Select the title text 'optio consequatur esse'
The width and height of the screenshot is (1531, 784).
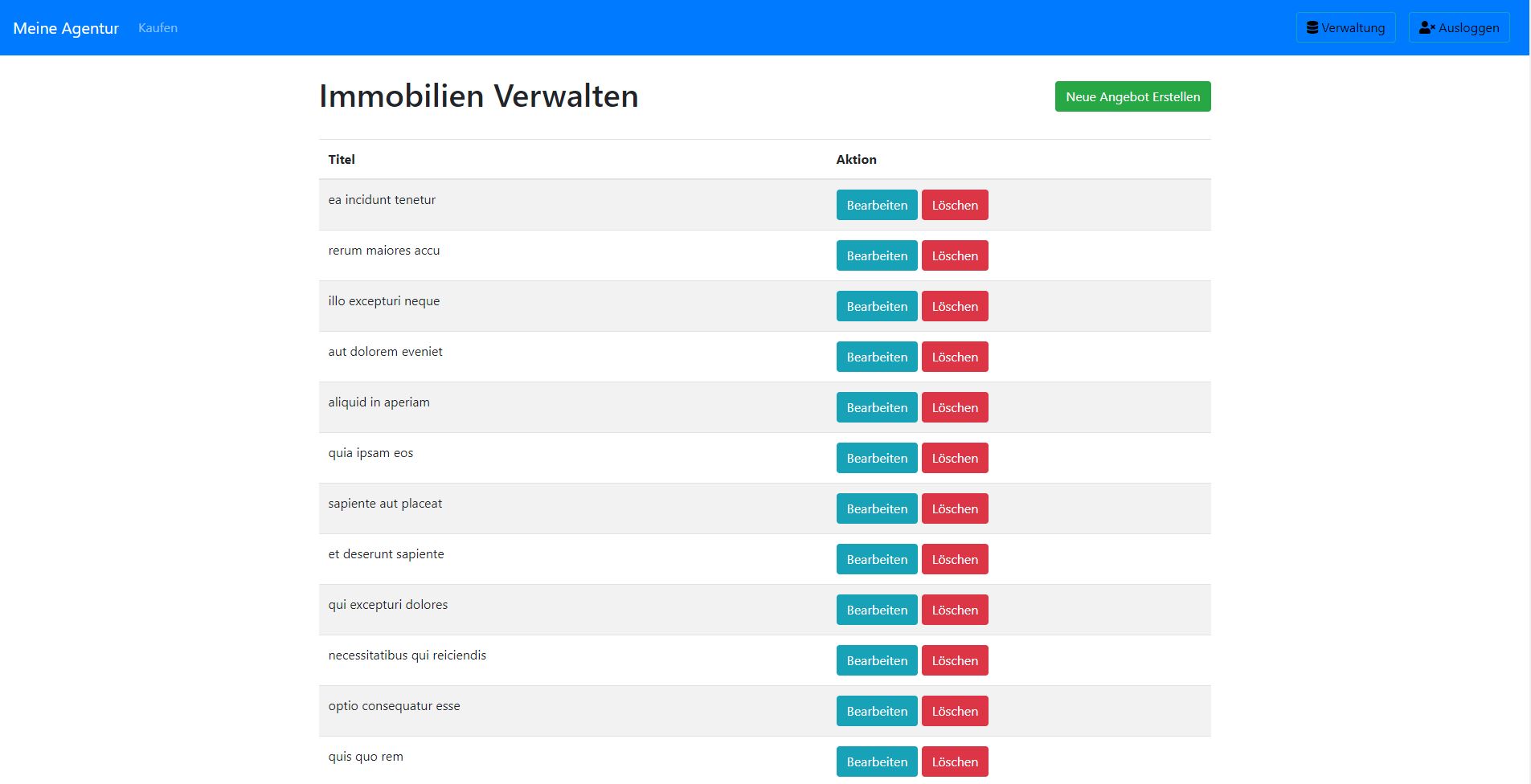pos(394,705)
